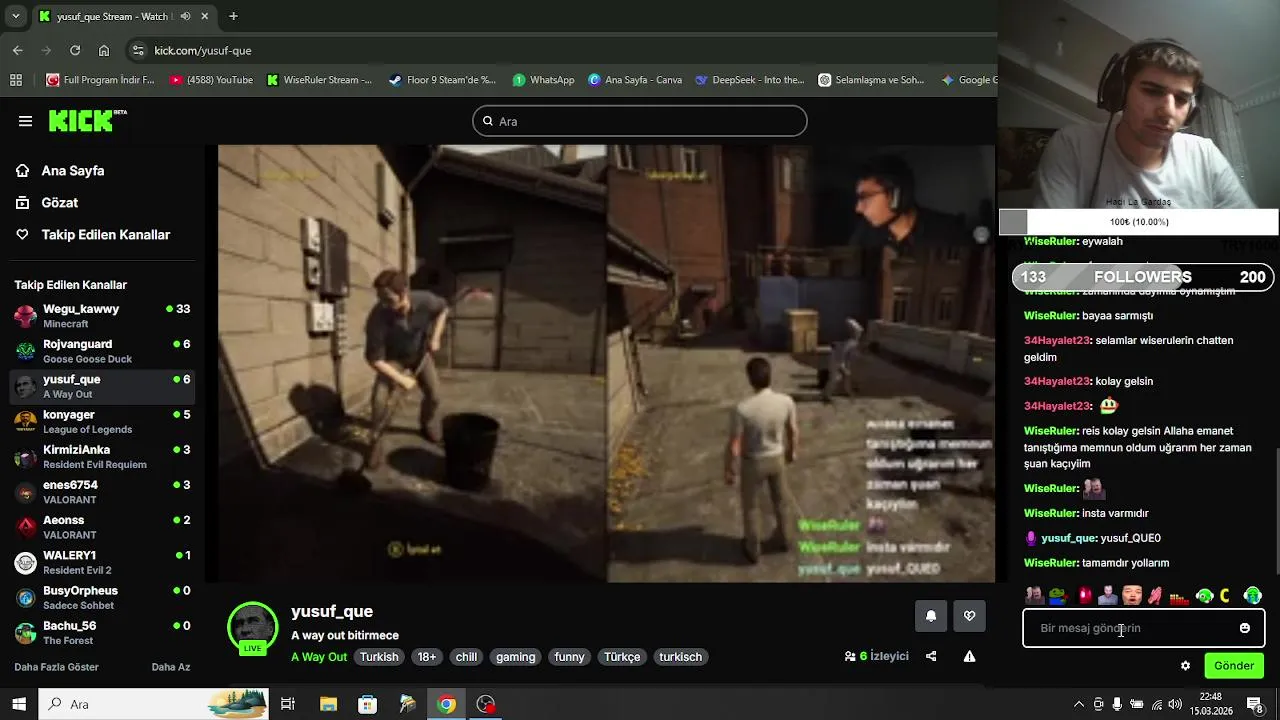The image size is (1280, 720).
Task: Open Rojvanguard channel in followed list
Action: (103, 351)
